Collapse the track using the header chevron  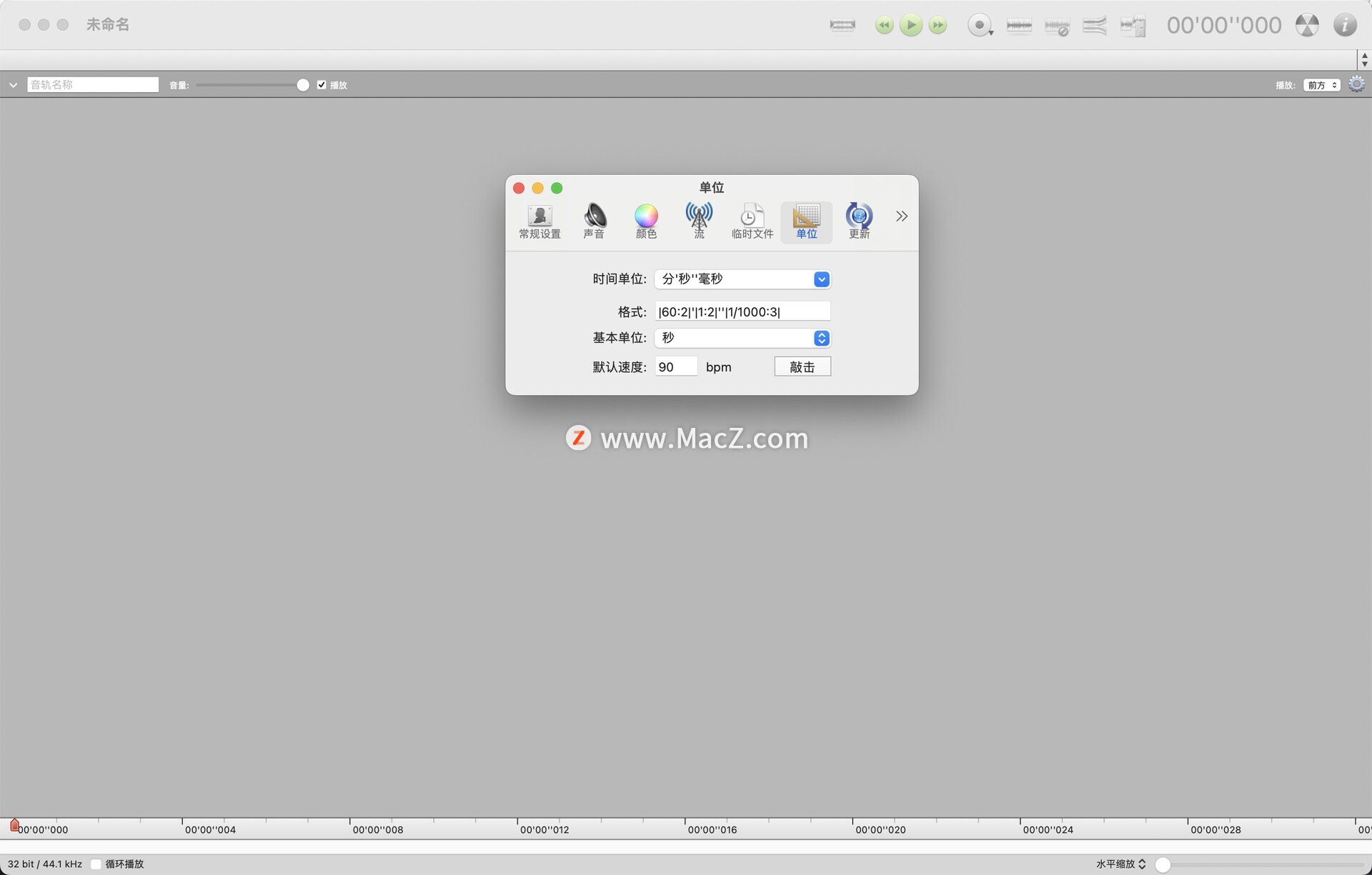[x=13, y=85]
